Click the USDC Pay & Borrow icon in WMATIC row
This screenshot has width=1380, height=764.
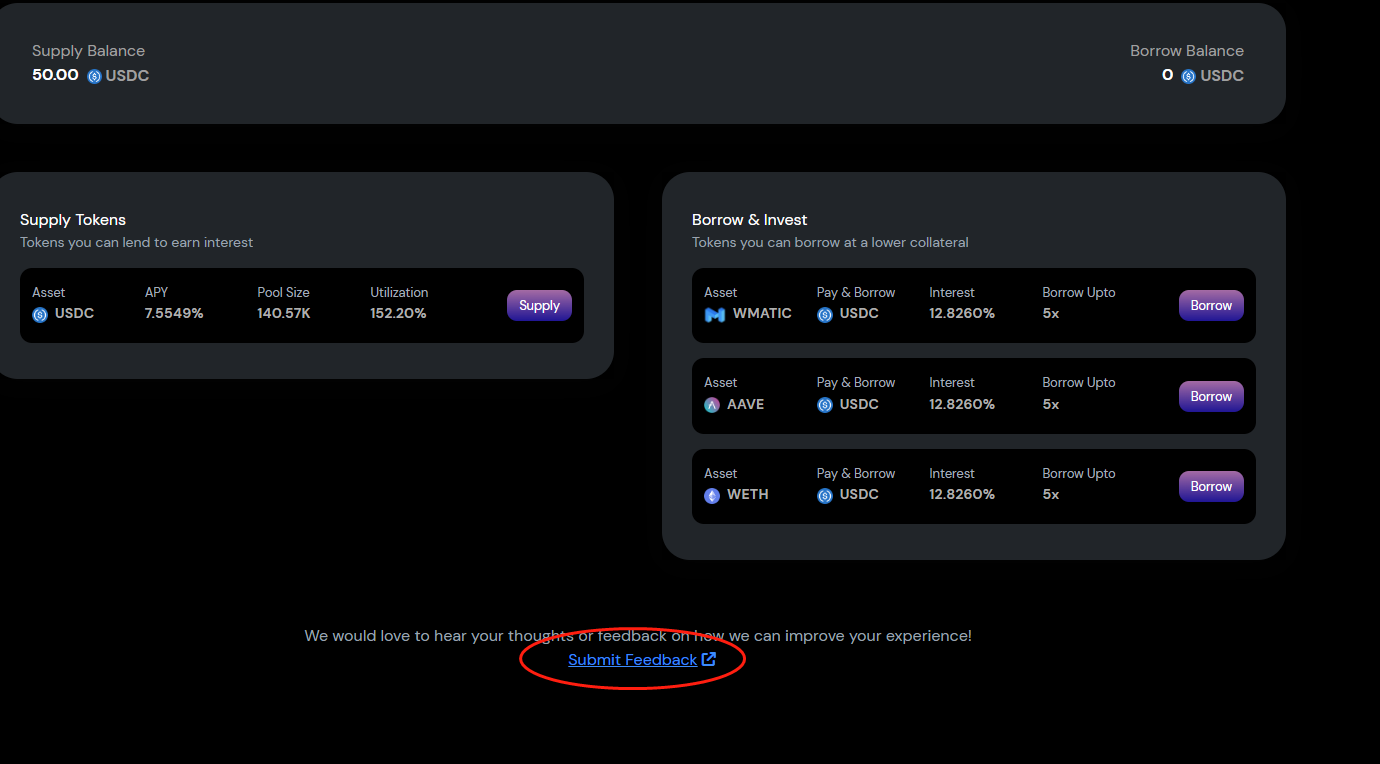click(825, 314)
